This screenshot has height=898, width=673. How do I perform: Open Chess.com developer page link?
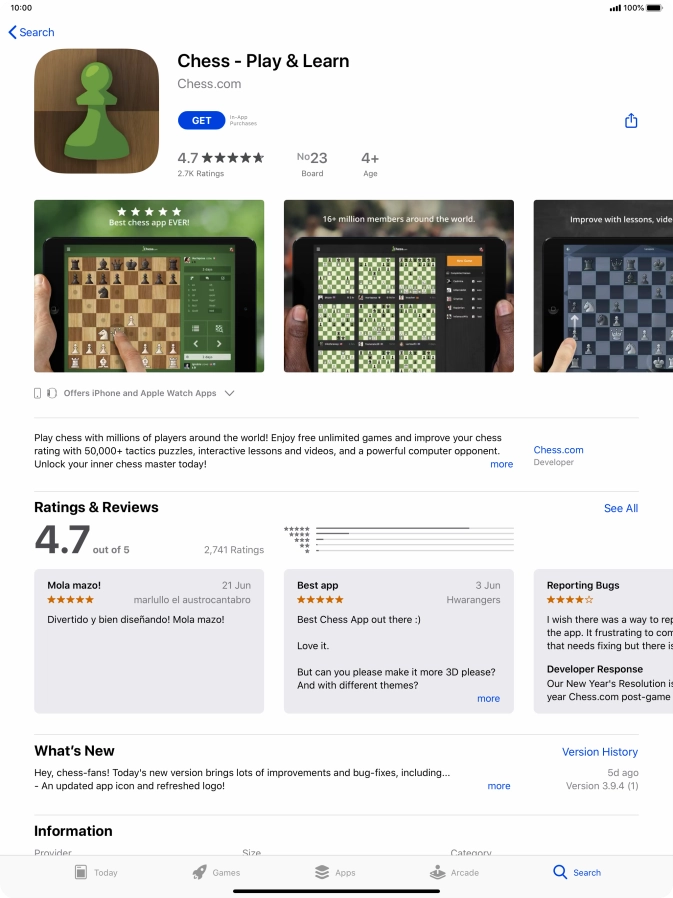point(558,450)
